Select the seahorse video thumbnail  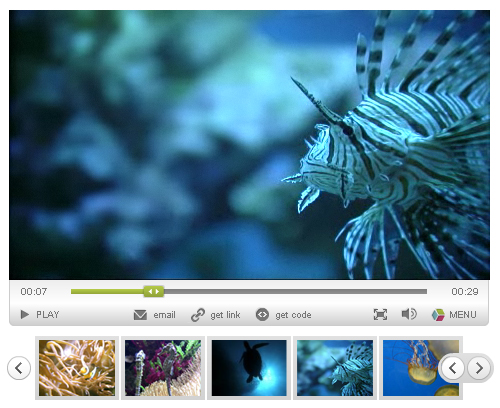coord(163,368)
